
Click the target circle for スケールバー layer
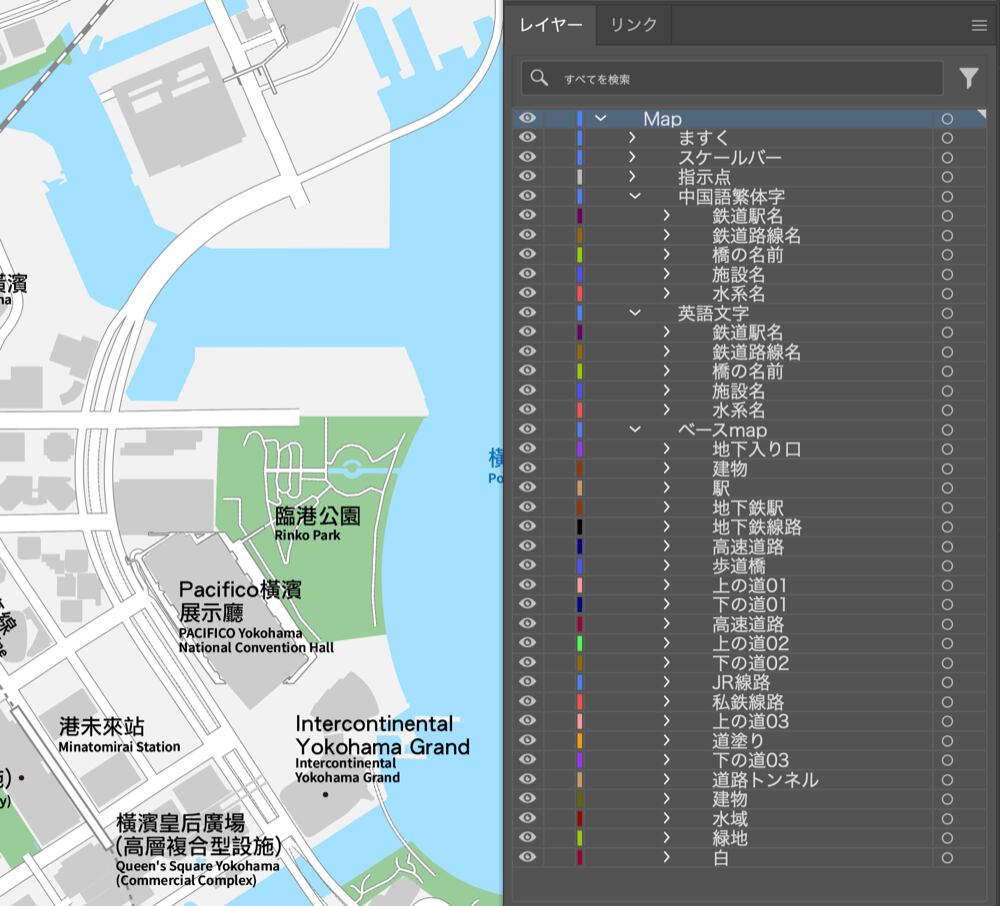(947, 158)
